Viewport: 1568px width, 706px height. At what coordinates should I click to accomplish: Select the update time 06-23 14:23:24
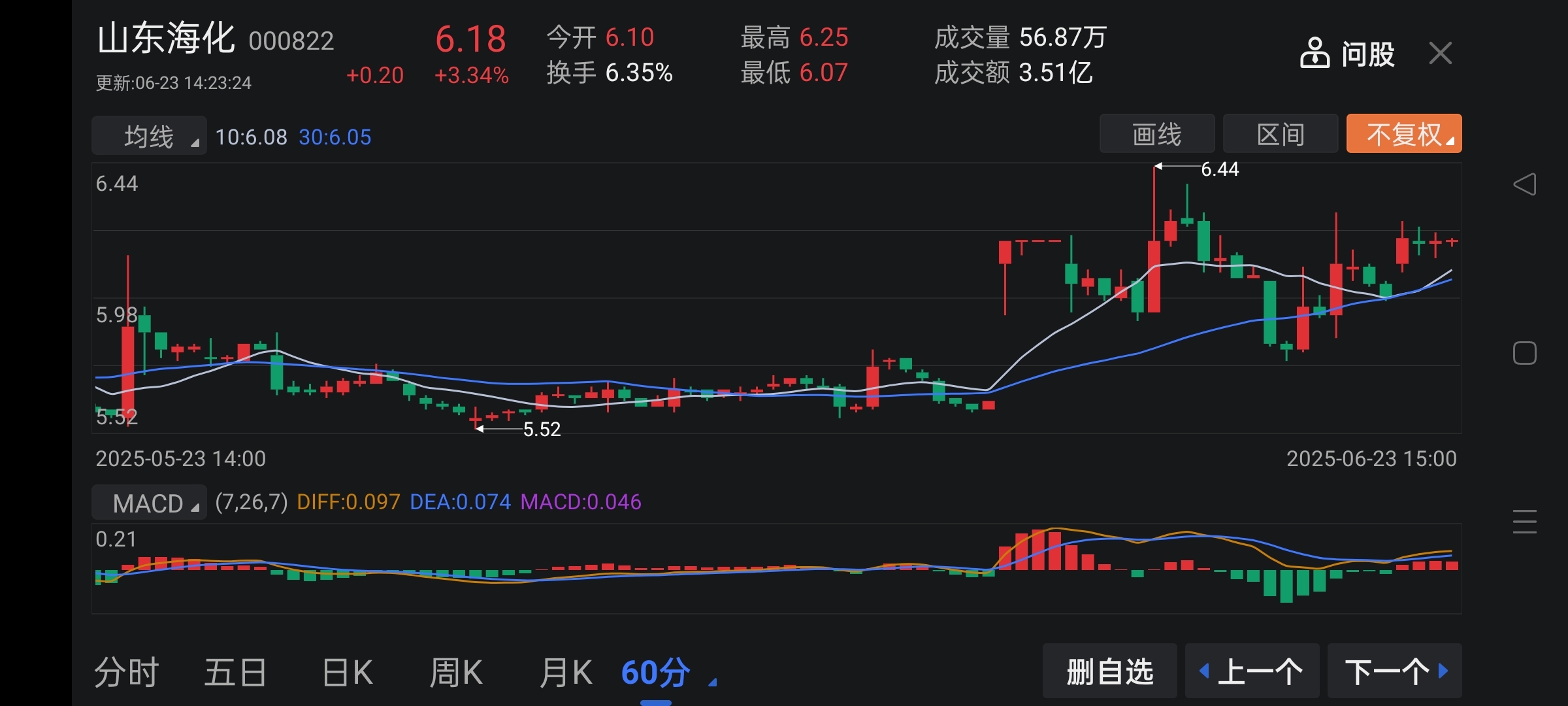[174, 83]
